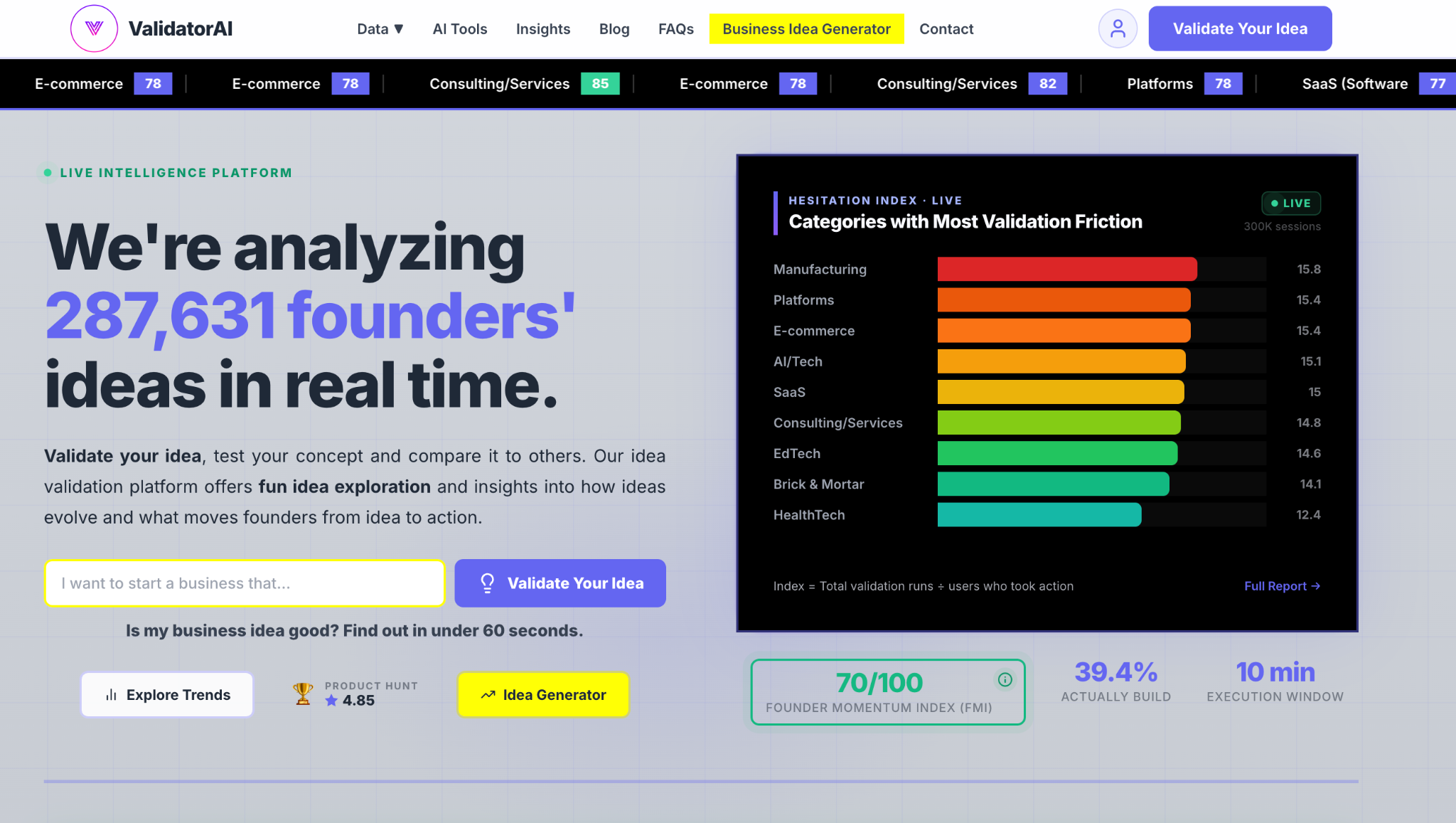The width and height of the screenshot is (1456, 823).
Task: Open the user account profile icon
Action: 1118,28
